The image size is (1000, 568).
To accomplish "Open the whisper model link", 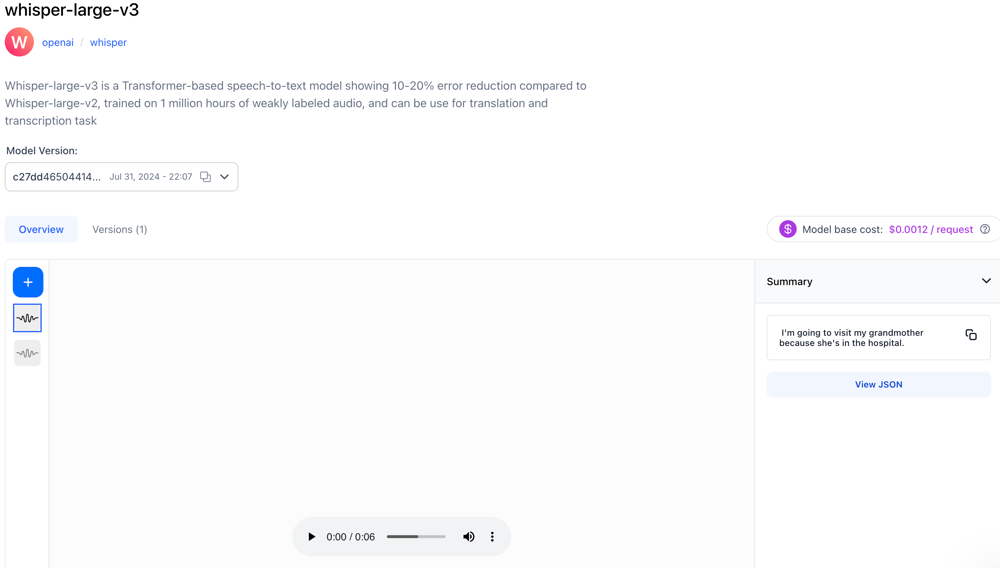I will (x=108, y=42).
